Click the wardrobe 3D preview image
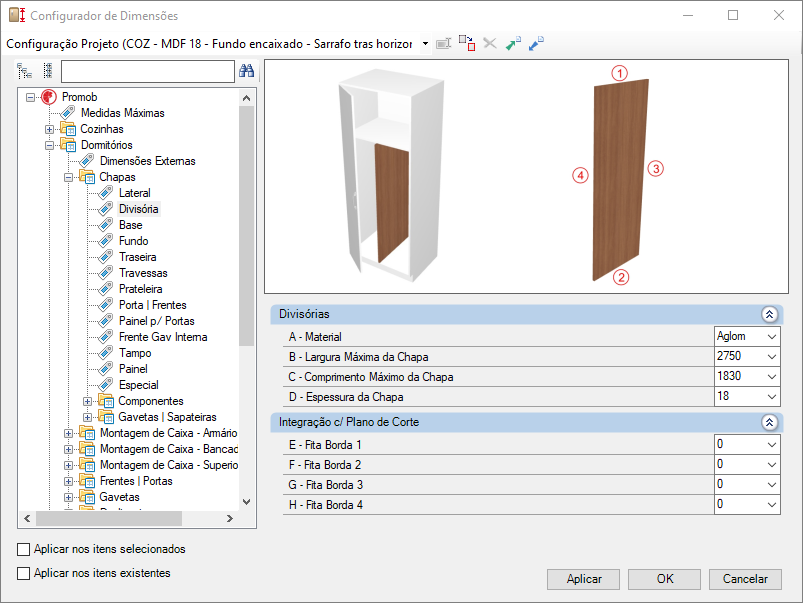This screenshot has height=603, width=803. 391,176
